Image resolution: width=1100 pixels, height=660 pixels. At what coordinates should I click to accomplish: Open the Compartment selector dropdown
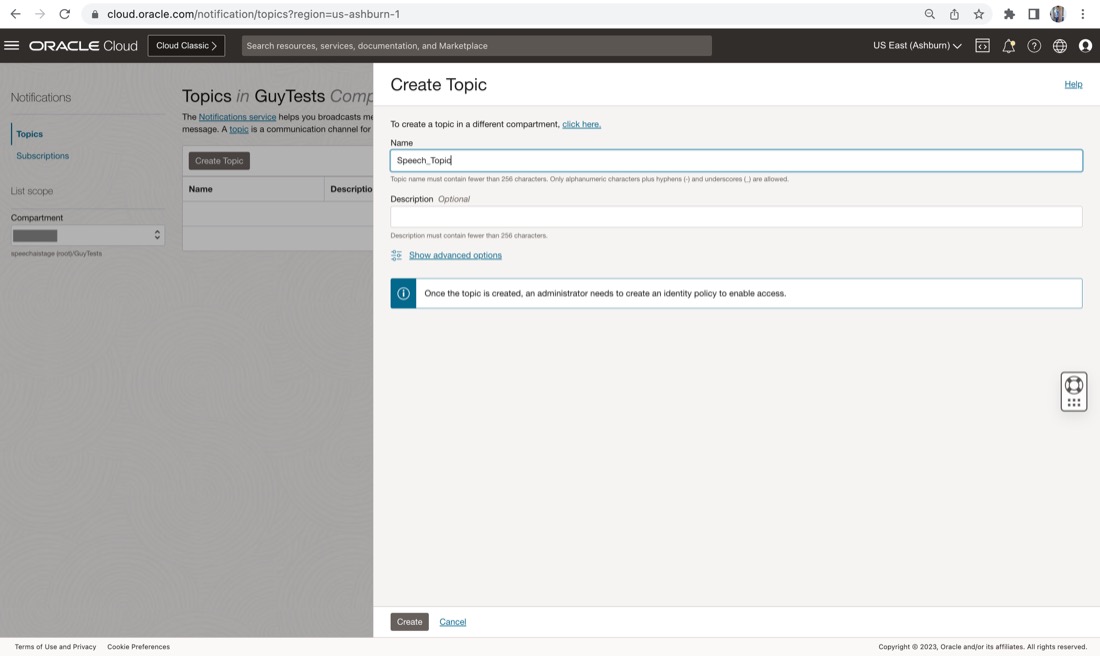click(88, 235)
